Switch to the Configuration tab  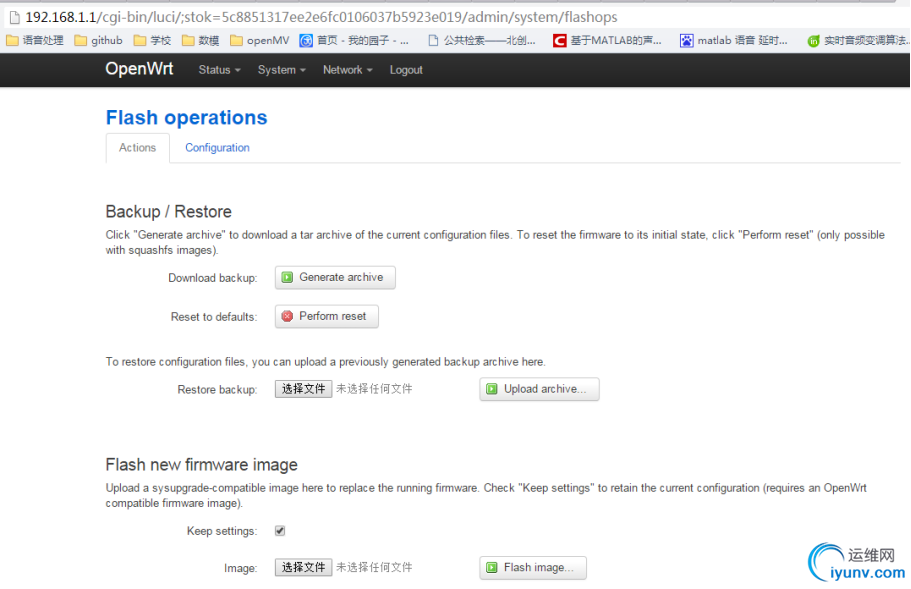[x=217, y=148]
